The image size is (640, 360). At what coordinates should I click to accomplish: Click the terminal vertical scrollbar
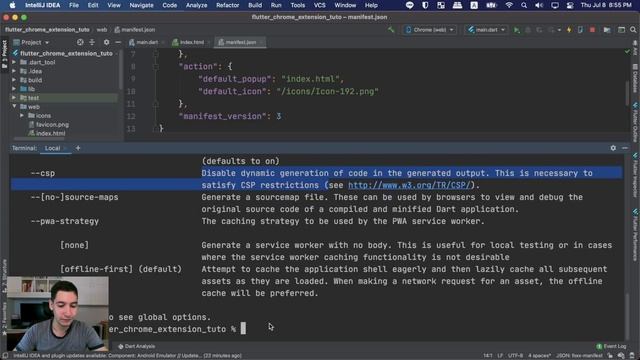coord(627,317)
